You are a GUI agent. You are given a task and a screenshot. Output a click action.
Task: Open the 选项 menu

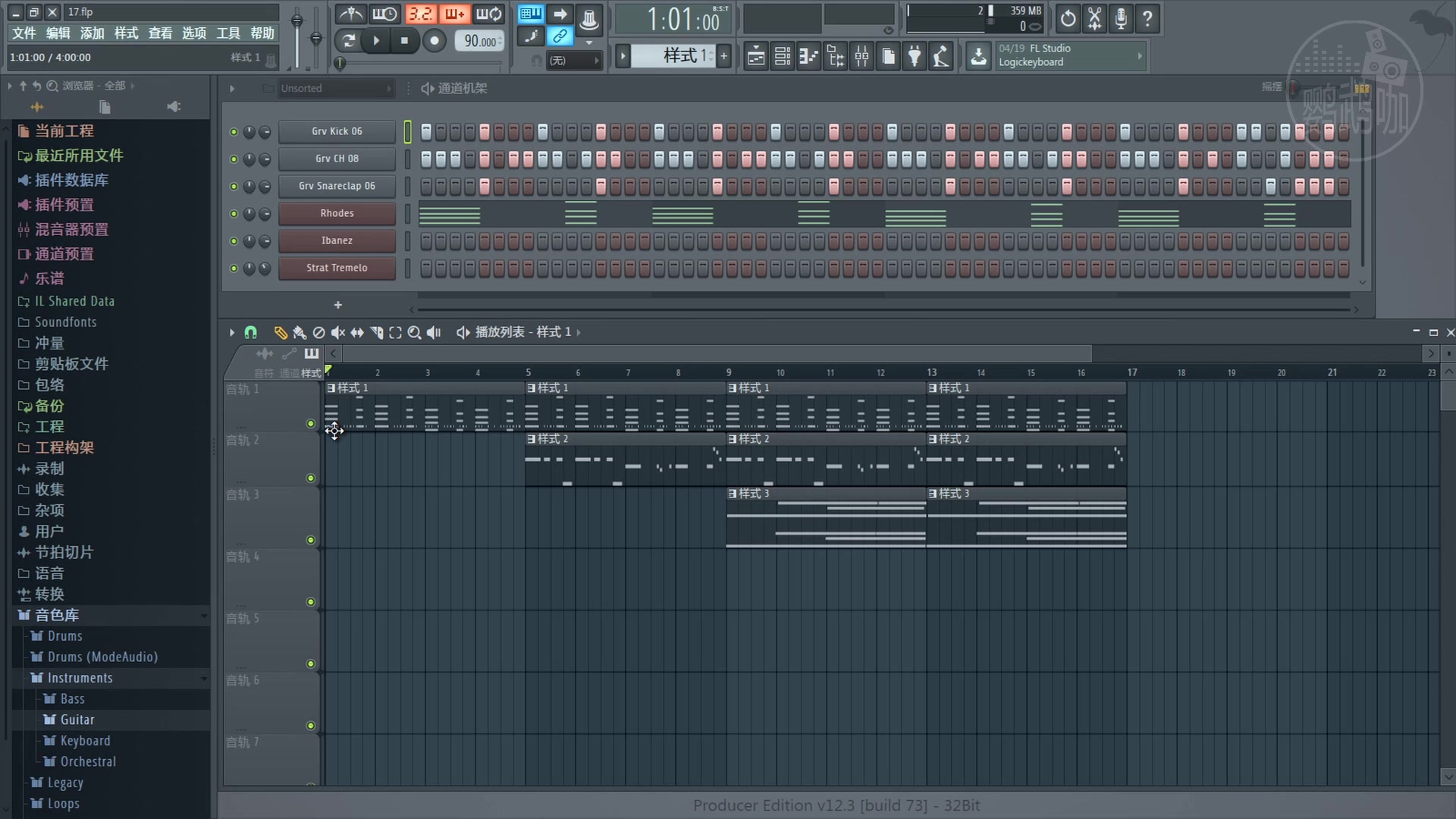[194, 33]
